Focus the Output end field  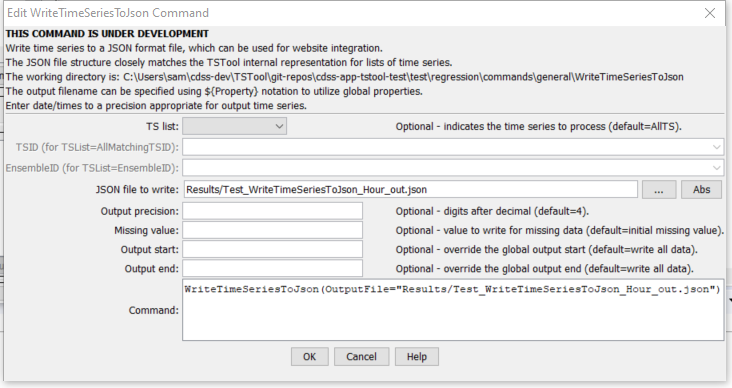click(x=273, y=268)
